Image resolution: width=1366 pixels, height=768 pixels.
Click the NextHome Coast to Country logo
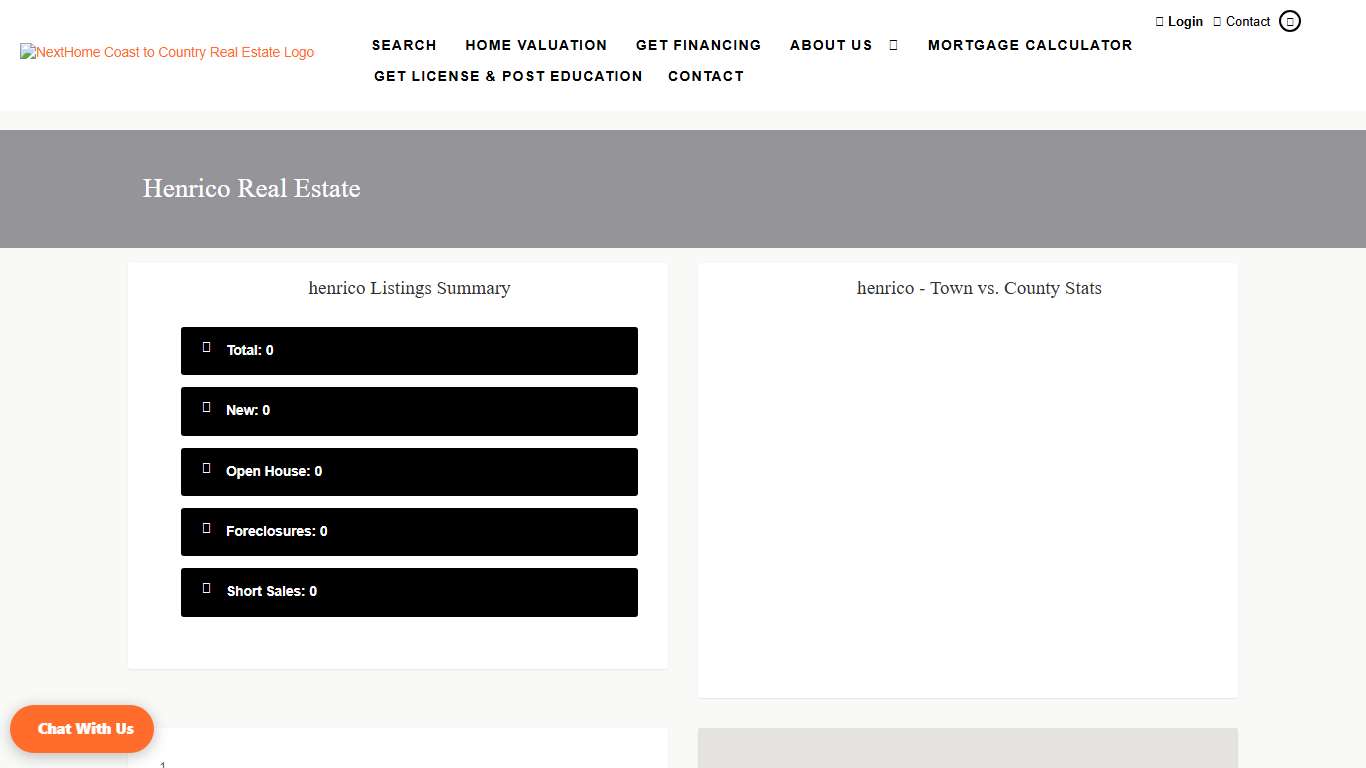[x=167, y=52]
